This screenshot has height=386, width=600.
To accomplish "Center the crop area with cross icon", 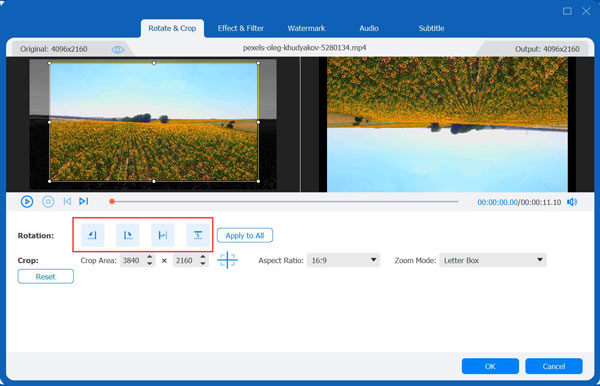I will (227, 260).
